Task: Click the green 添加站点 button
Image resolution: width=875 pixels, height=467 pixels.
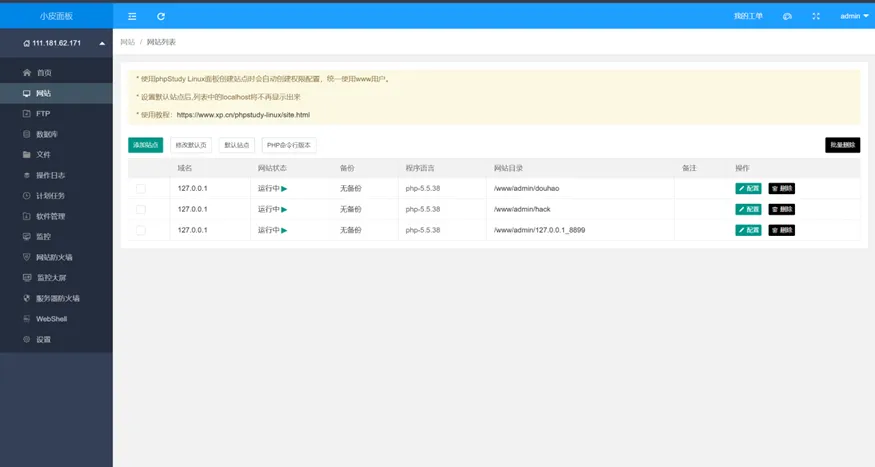Action: (x=145, y=145)
